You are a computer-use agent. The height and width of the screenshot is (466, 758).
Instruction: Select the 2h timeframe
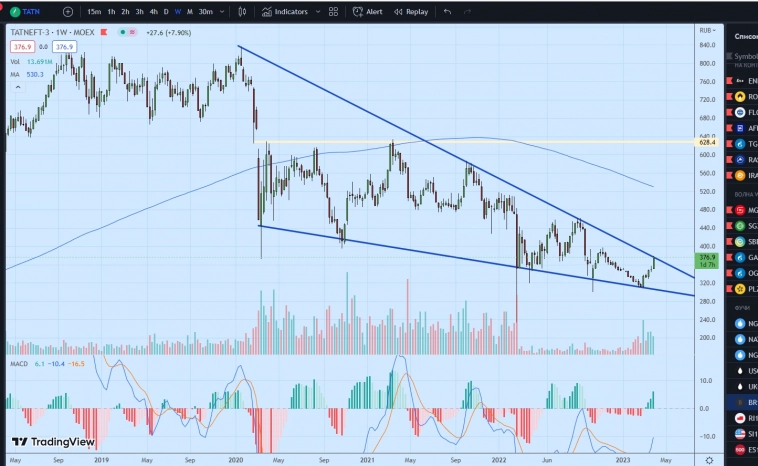pyautogui.click(x=125, y=12)
